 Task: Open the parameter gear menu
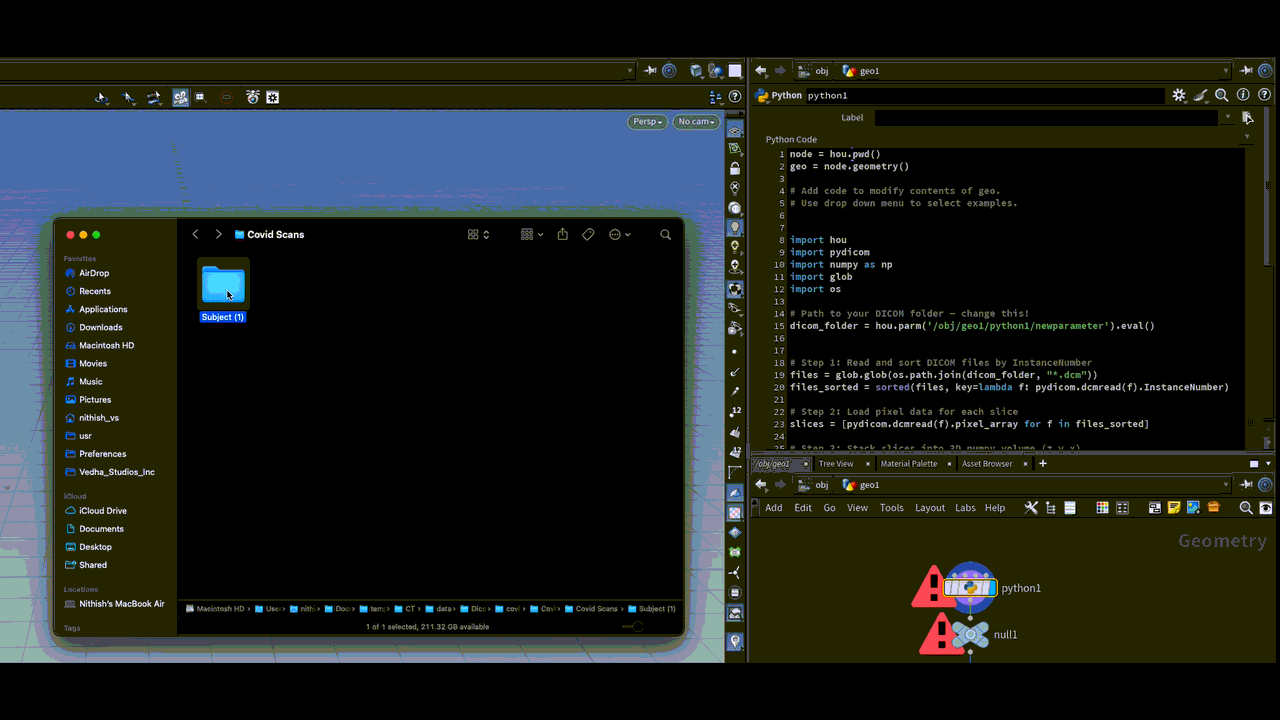[1179, 96]
